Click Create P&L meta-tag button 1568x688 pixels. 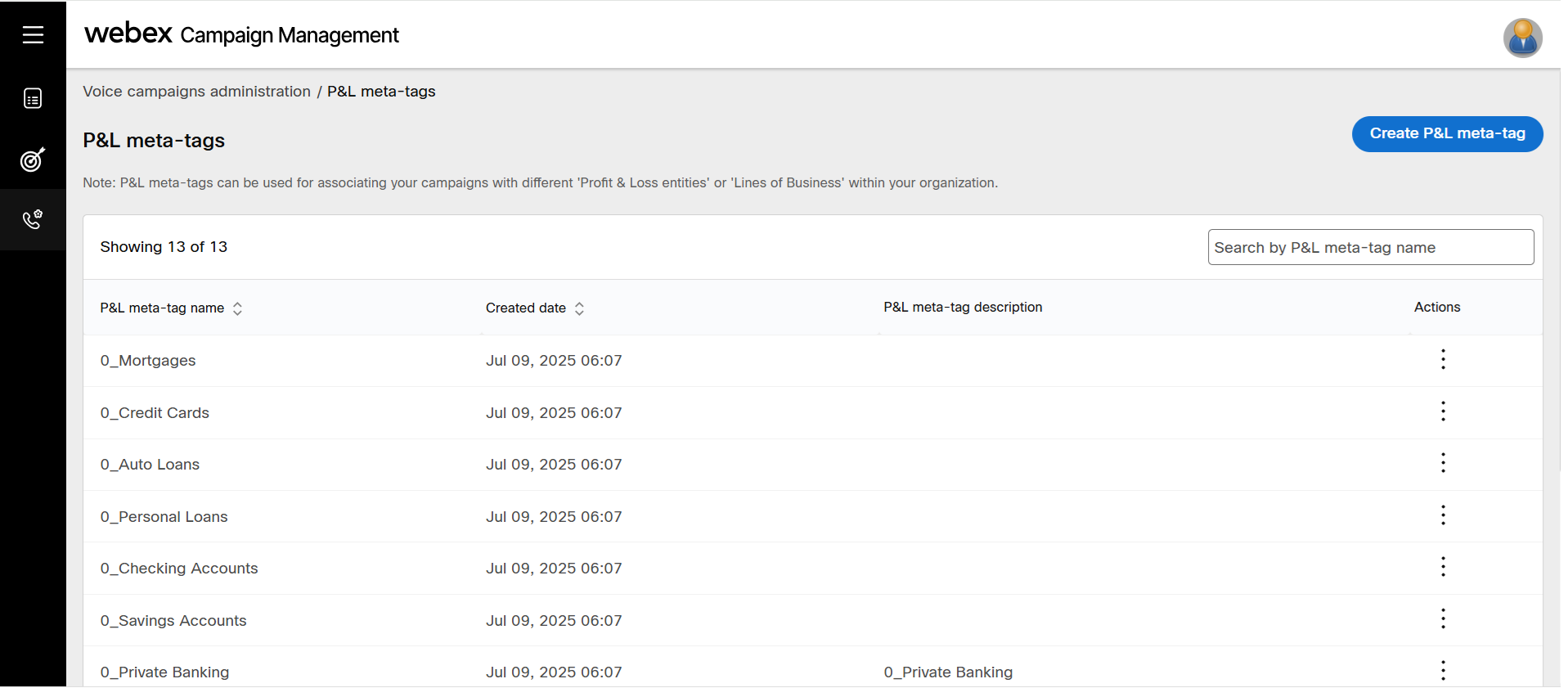pyautogui.click(x=1447, y=134)
